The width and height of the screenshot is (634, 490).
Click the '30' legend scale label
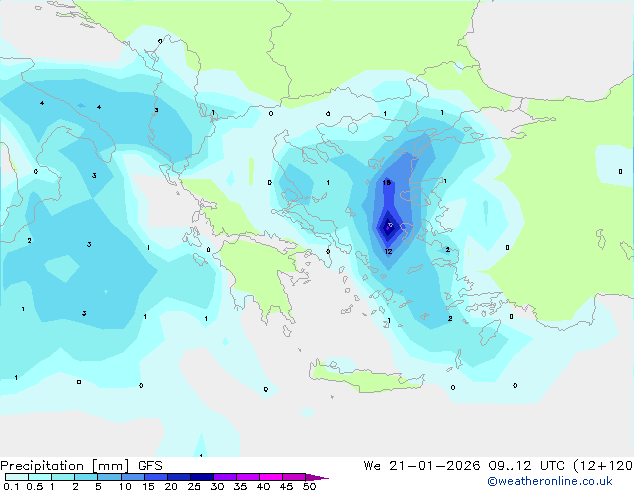click(x=217, y=486)
